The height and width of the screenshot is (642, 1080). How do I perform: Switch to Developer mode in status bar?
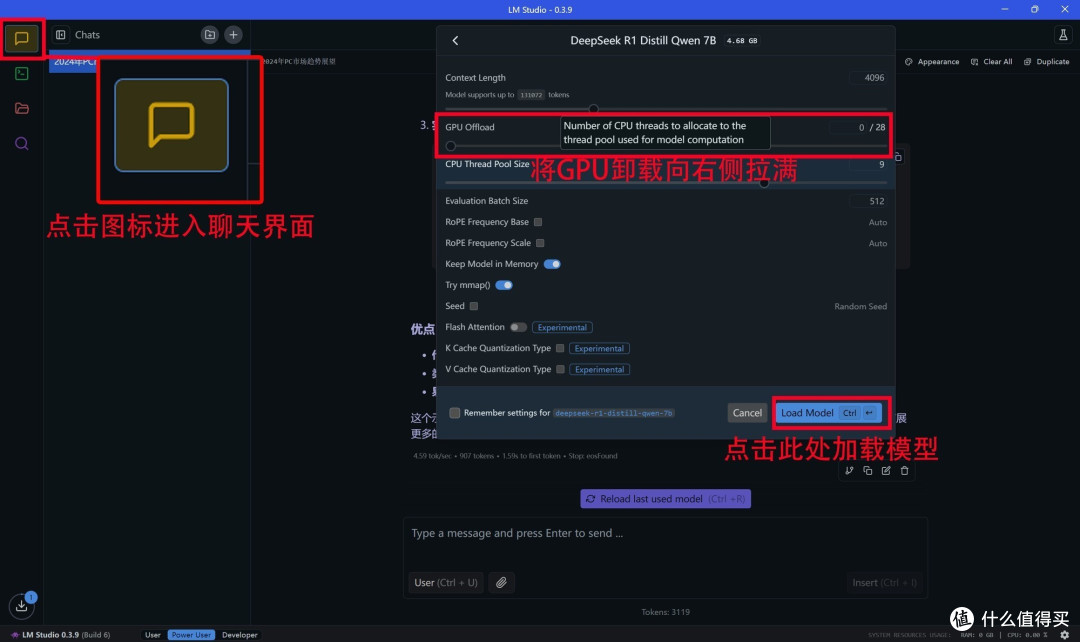tap(240, 634)
